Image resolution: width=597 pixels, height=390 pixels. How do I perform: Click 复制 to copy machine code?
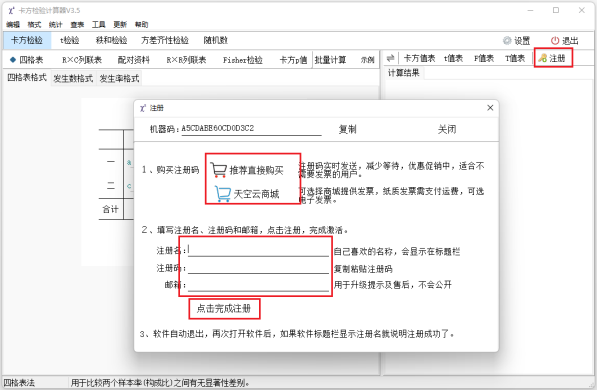(x=347, y=129)
